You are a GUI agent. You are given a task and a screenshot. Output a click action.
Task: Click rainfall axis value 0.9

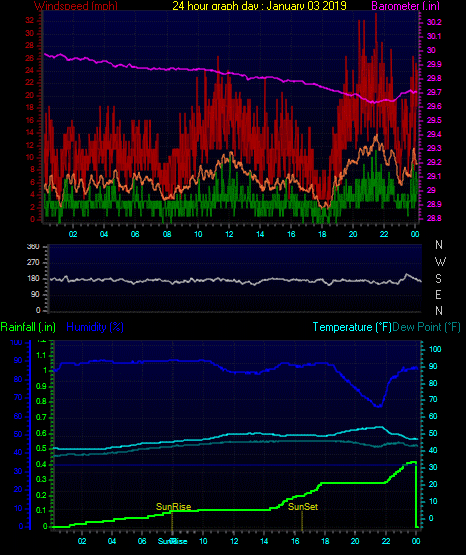click(42, 386)
